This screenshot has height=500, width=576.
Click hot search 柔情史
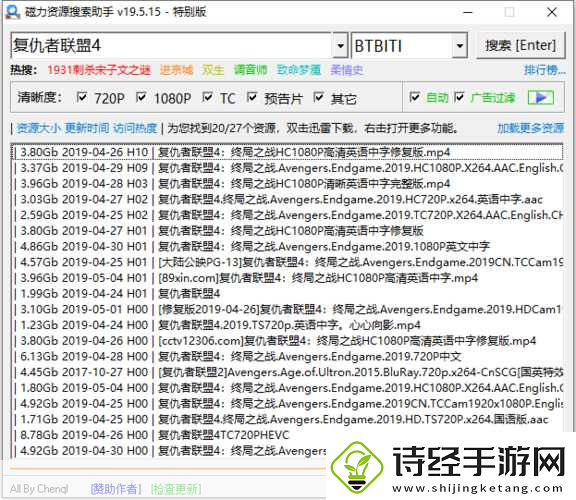[347, 69]
